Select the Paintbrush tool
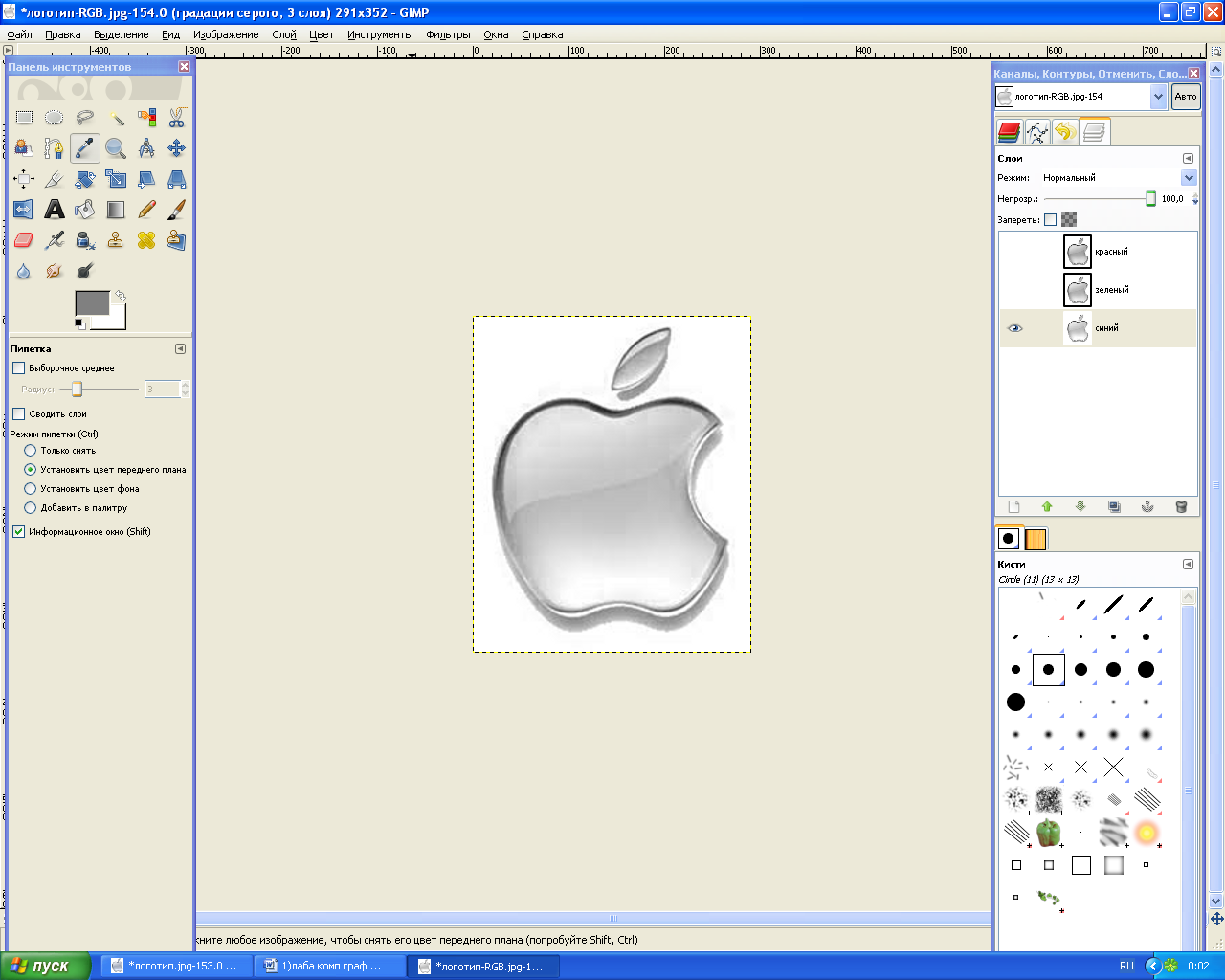The height and width of the screenshot is (980, 1225). point(177,210)
